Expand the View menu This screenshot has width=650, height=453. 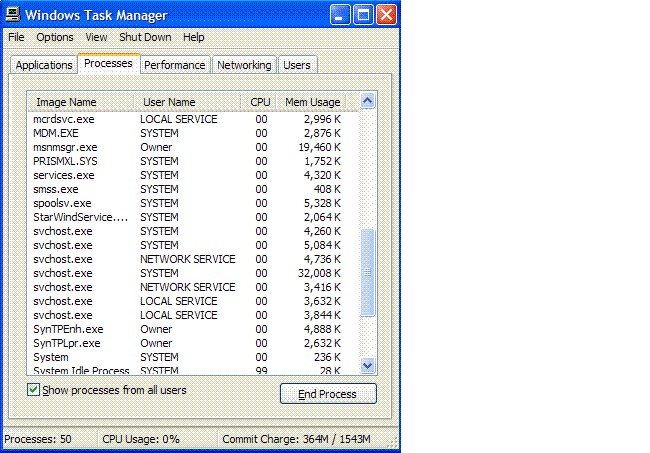(96, 37)
